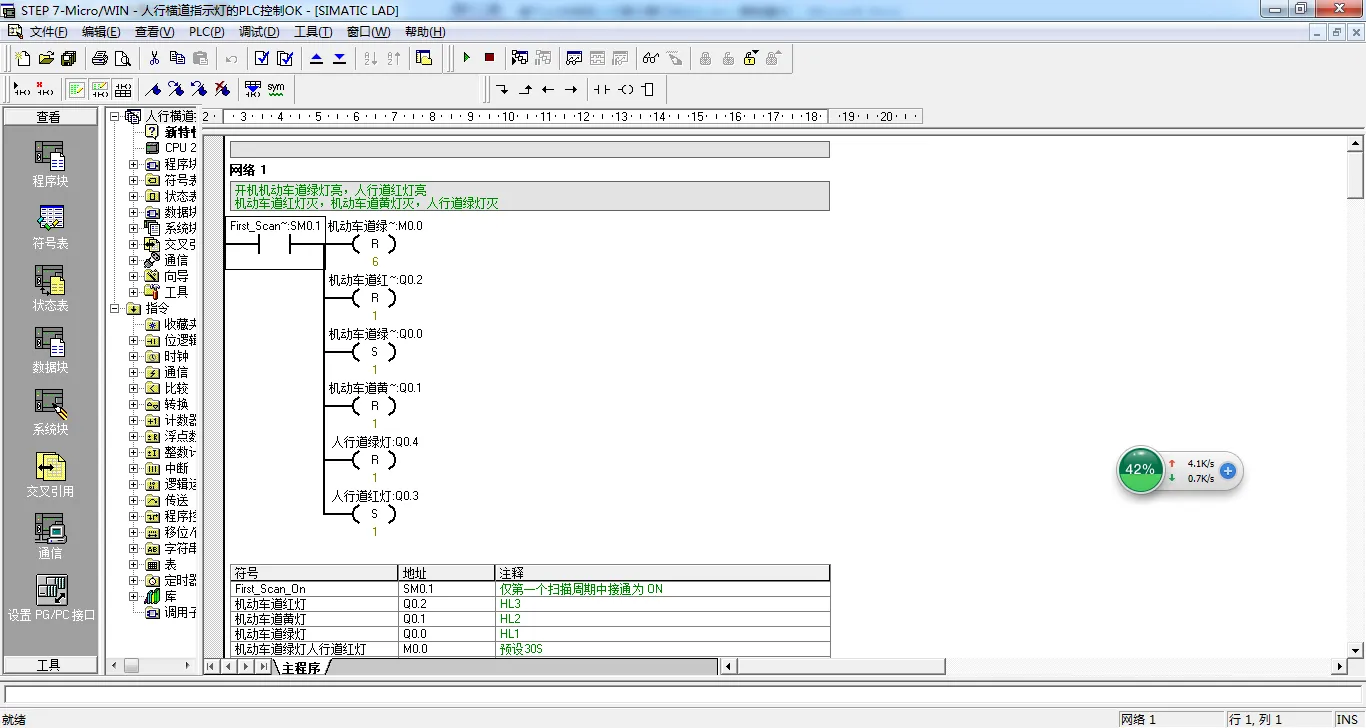Set PLC to STOP with red square icon

pos(489,58)
